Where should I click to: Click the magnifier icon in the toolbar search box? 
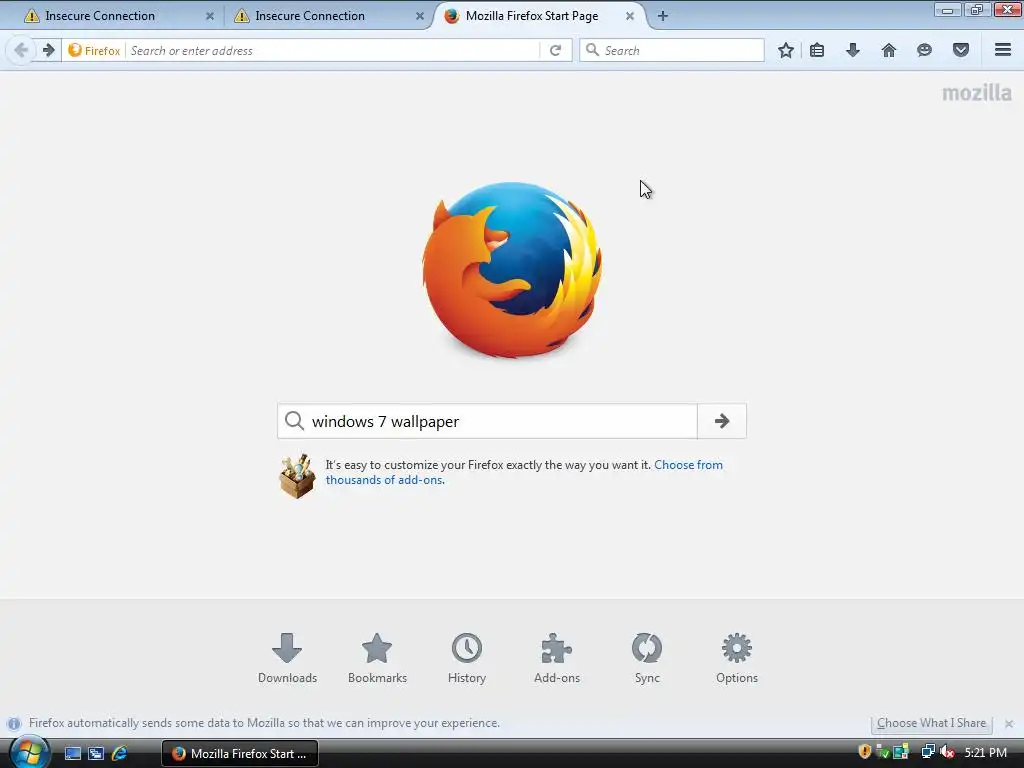pos(592,50)
